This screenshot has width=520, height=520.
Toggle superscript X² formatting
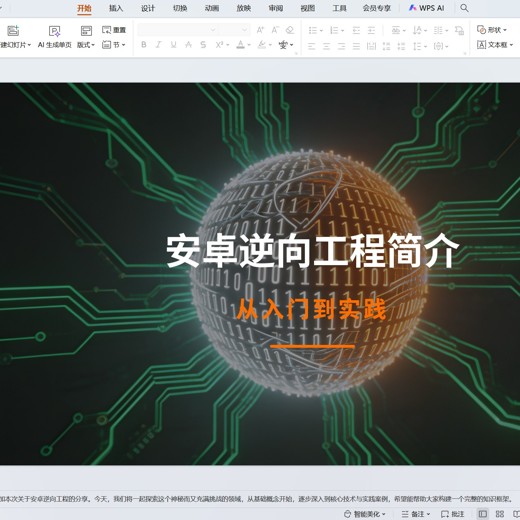pos(219,45)
